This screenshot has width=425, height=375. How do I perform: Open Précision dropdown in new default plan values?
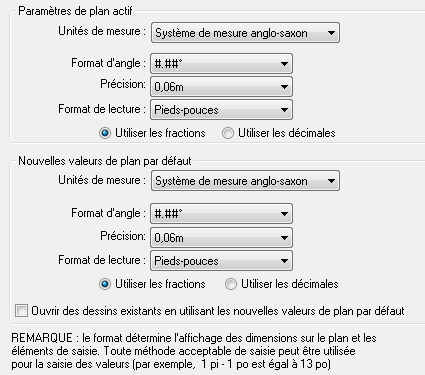click(x=221, y=238)
